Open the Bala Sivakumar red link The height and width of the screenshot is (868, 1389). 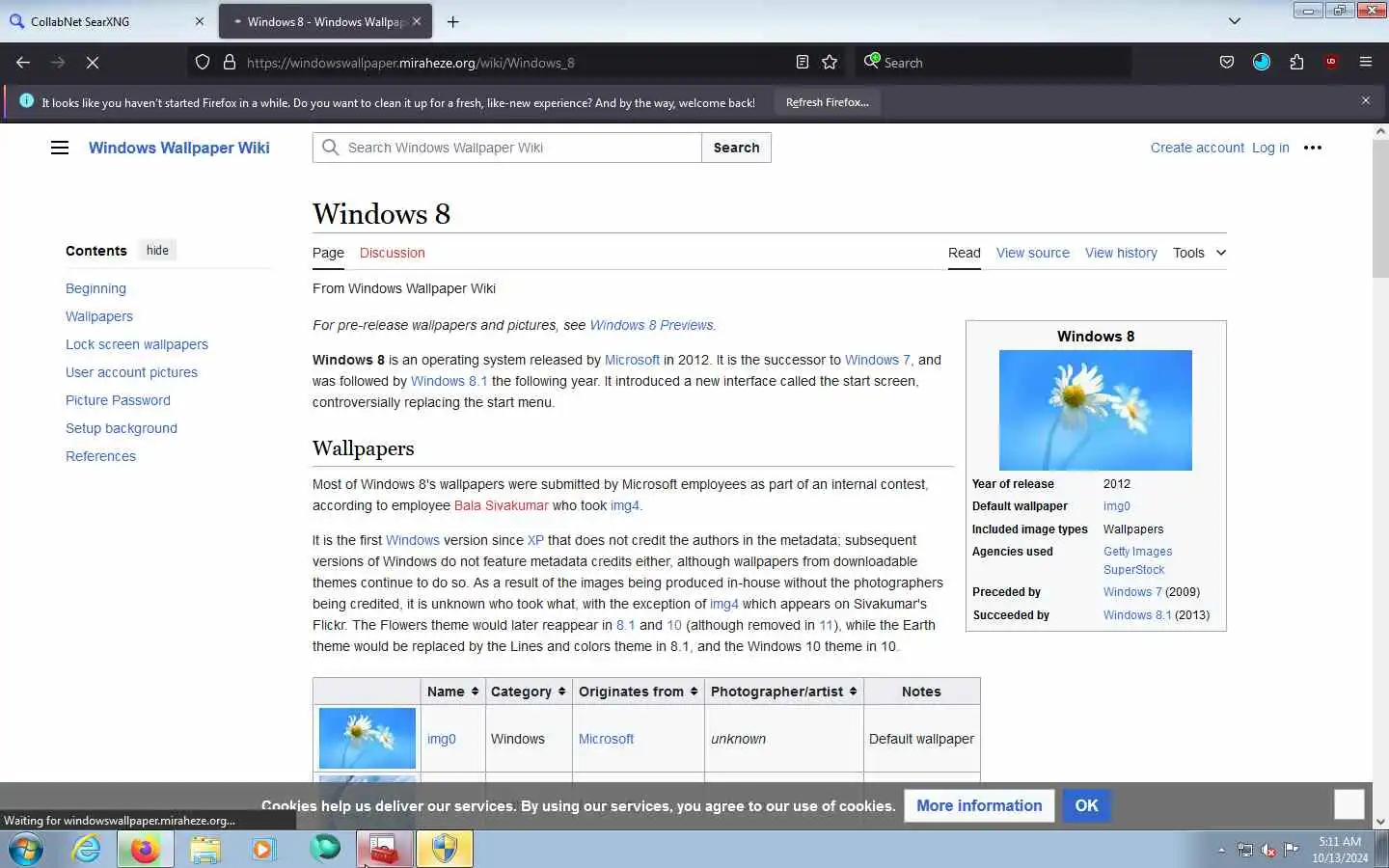click(501, 505)
